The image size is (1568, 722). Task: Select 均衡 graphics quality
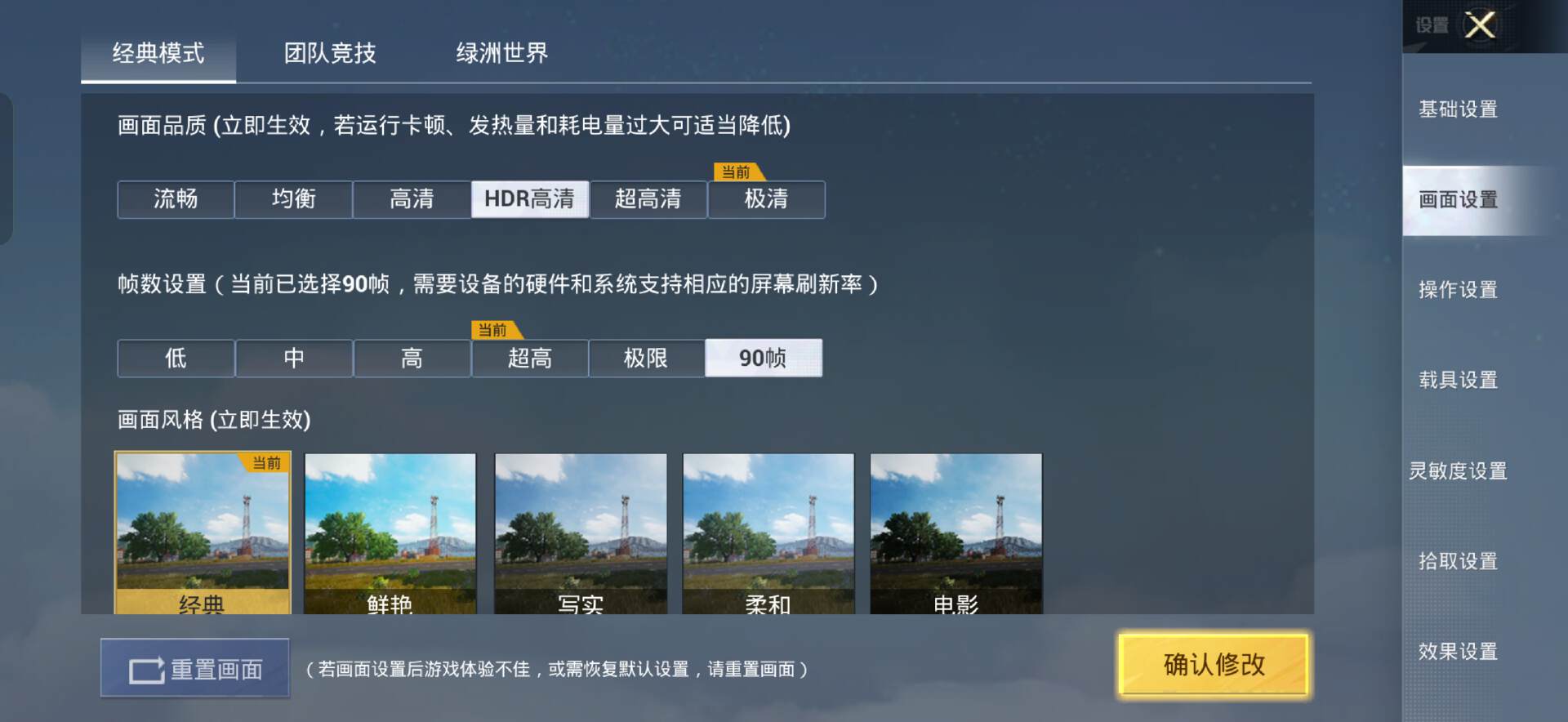tap(294, 199)
